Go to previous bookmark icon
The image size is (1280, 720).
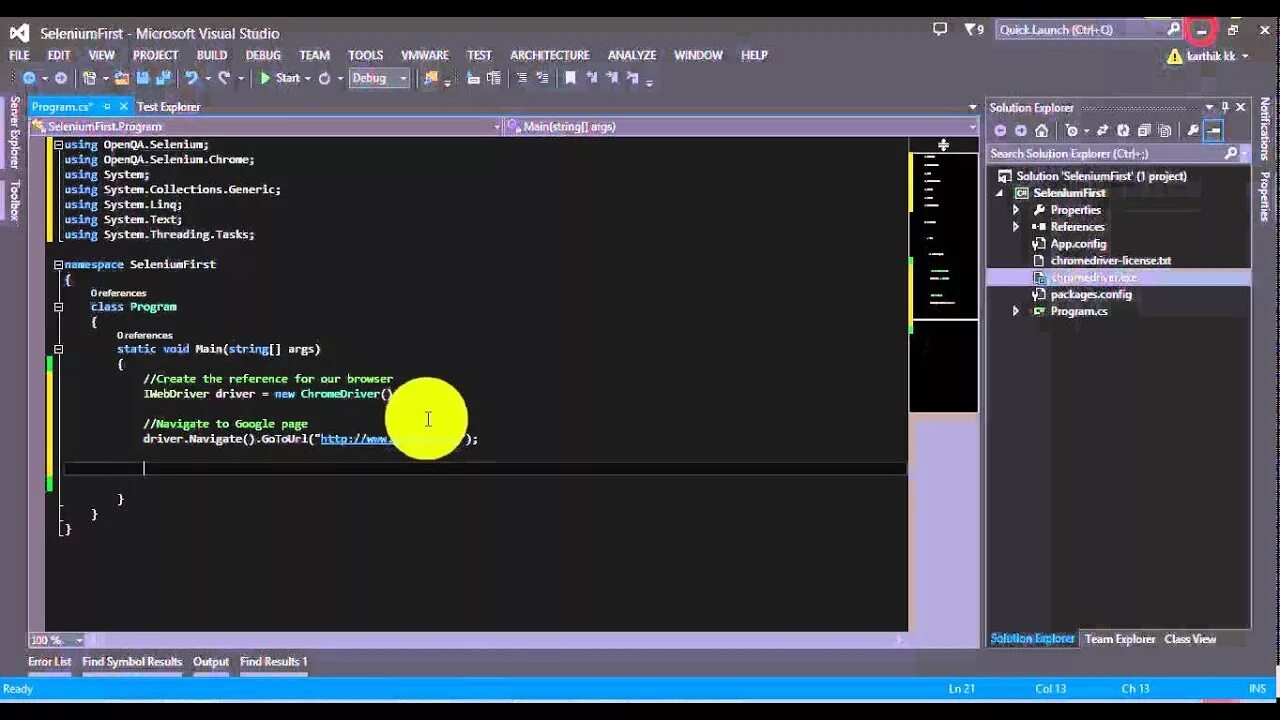[592, 78]
